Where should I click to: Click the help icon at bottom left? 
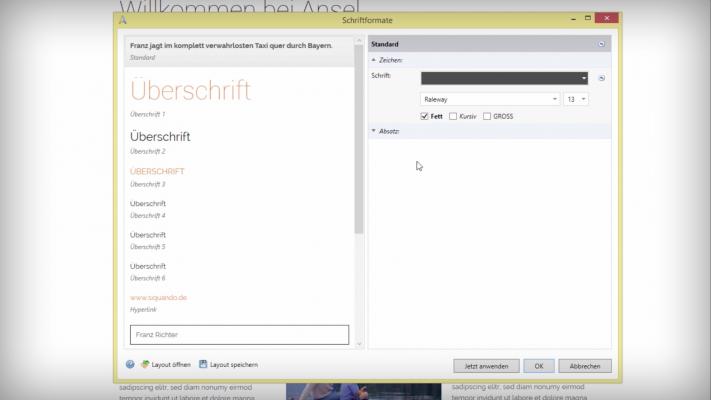coord(130,365)
